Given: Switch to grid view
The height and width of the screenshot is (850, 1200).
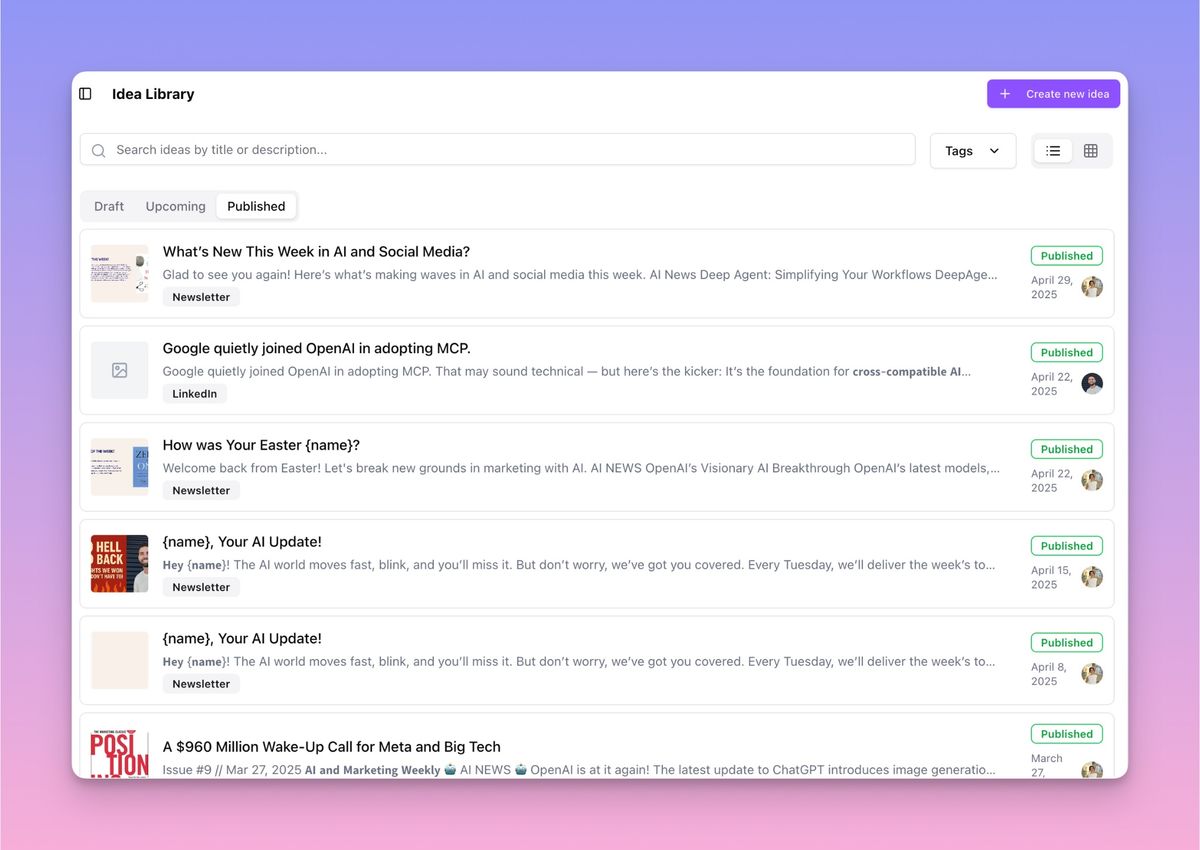Looking at the screenshot, I should (x=1091, y=151).
